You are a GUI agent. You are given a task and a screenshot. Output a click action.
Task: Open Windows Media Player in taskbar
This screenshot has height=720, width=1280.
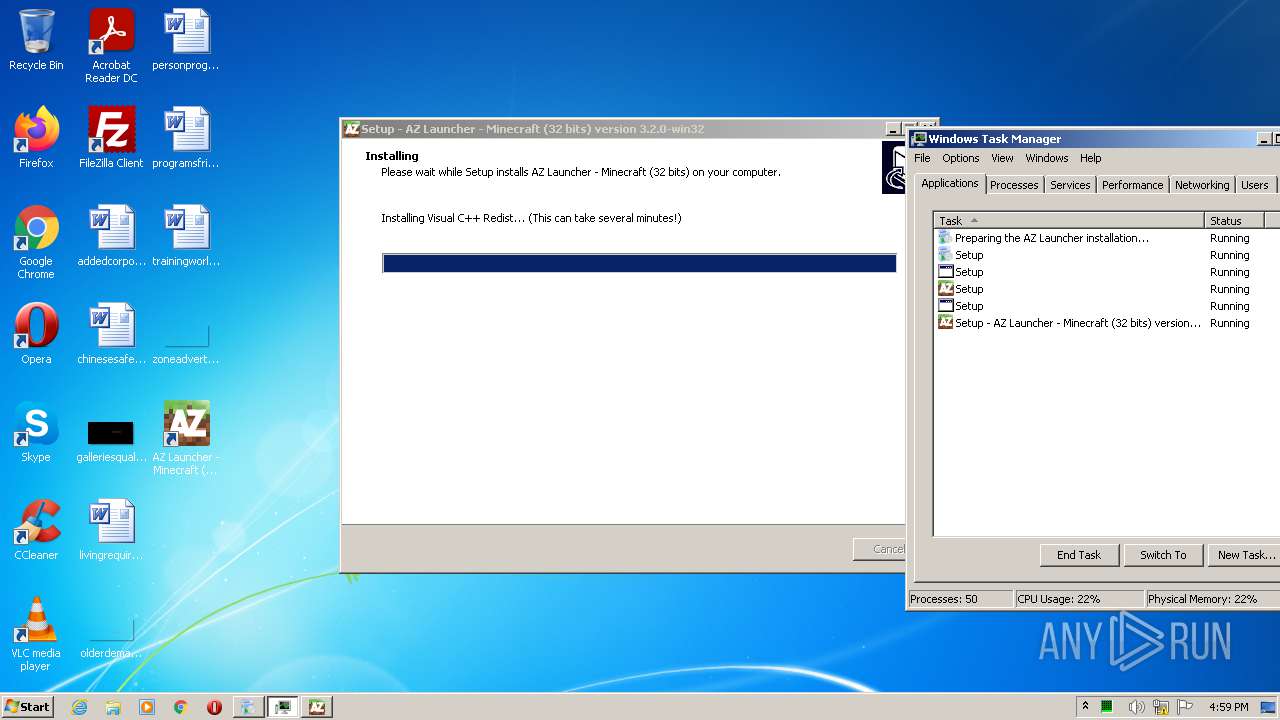point(147,707)
